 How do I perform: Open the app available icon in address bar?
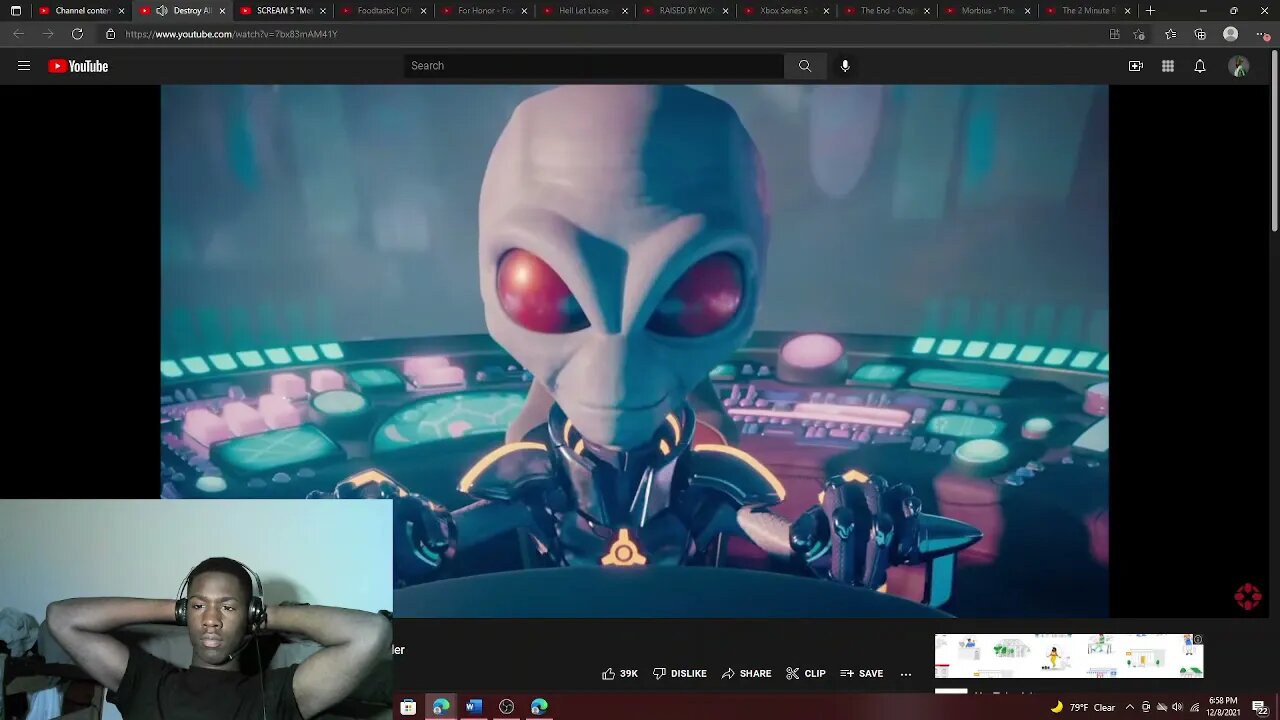pyautogui.click(x=1114, y=34)
